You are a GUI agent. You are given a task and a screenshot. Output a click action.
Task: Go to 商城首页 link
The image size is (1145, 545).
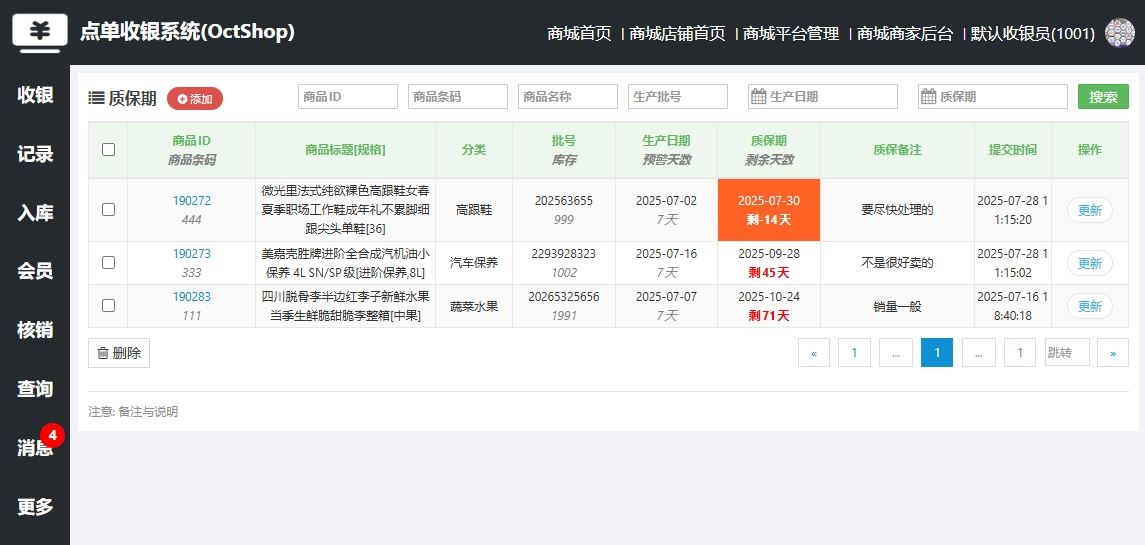pyautogui.click(x=579, y=34)
